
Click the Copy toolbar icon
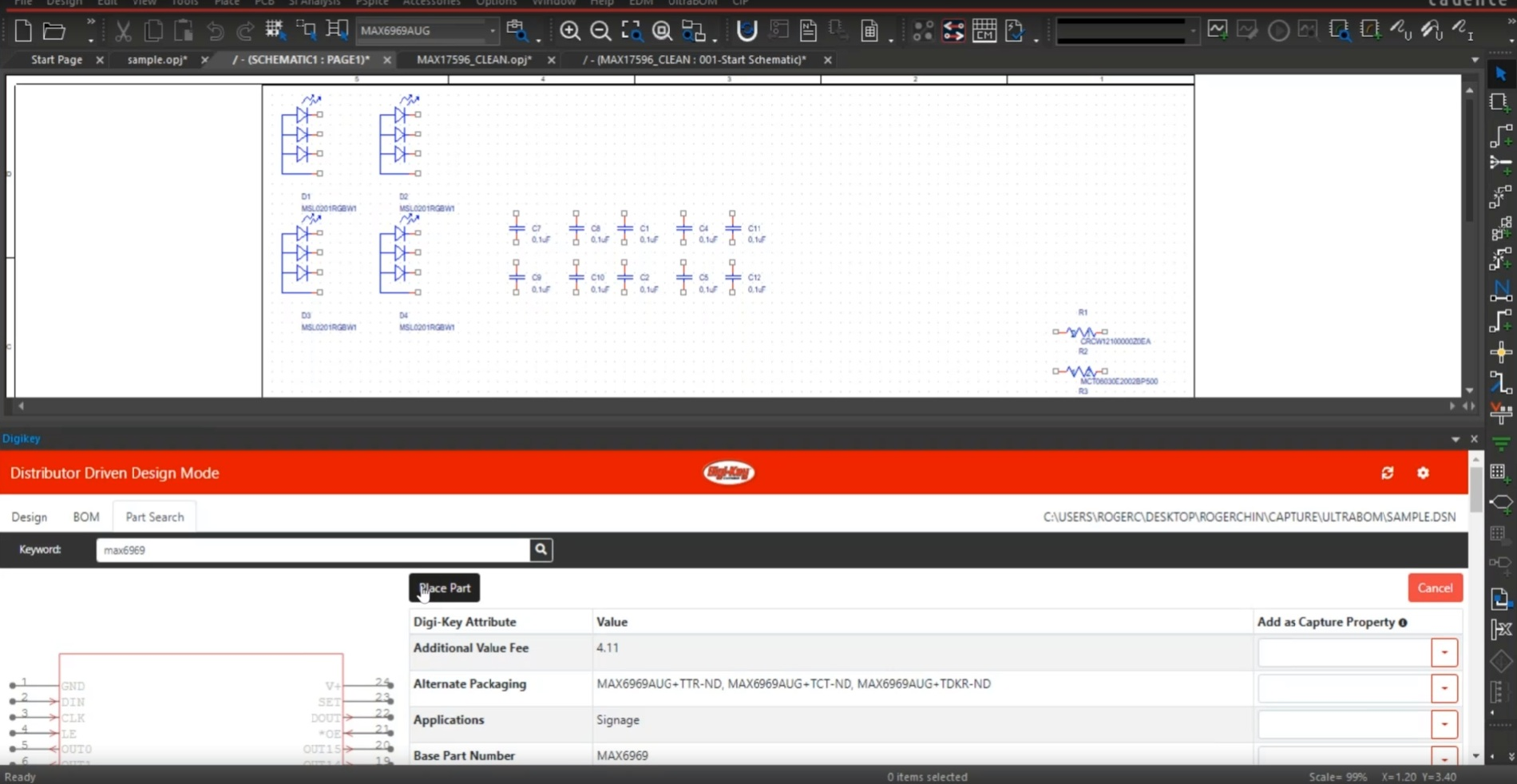153,31
